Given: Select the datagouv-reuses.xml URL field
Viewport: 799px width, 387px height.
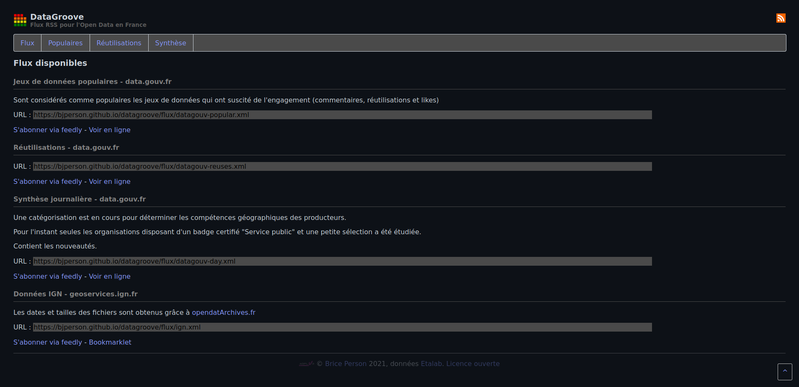Looking at the screenshot, I should (342, 167).
